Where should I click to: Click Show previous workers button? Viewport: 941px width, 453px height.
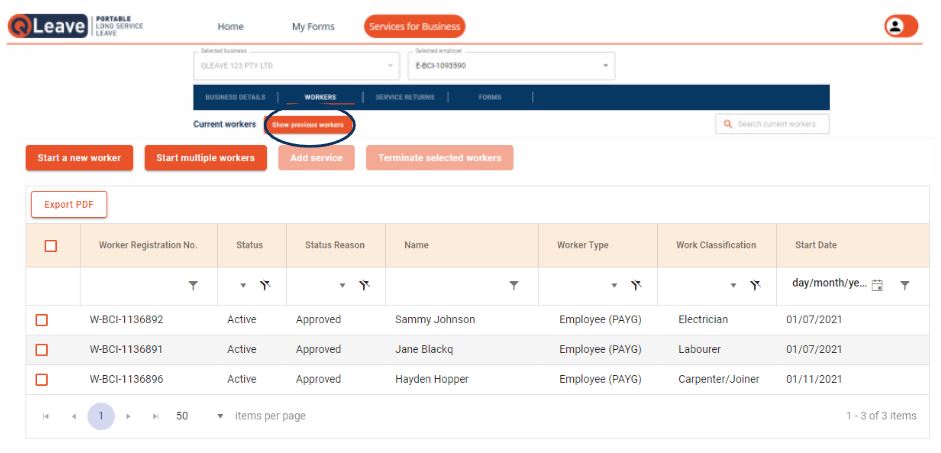(308, 125)
